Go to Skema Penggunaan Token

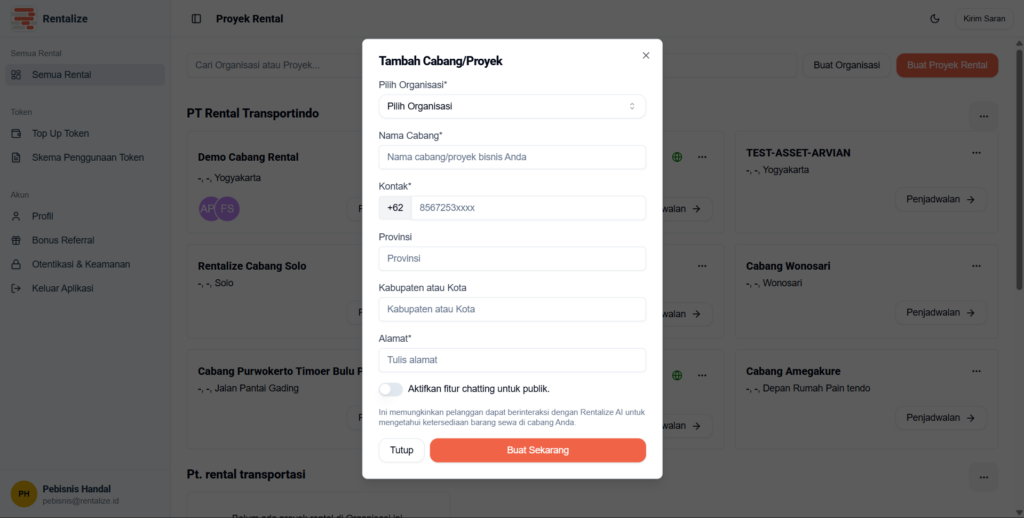(87, 157)
